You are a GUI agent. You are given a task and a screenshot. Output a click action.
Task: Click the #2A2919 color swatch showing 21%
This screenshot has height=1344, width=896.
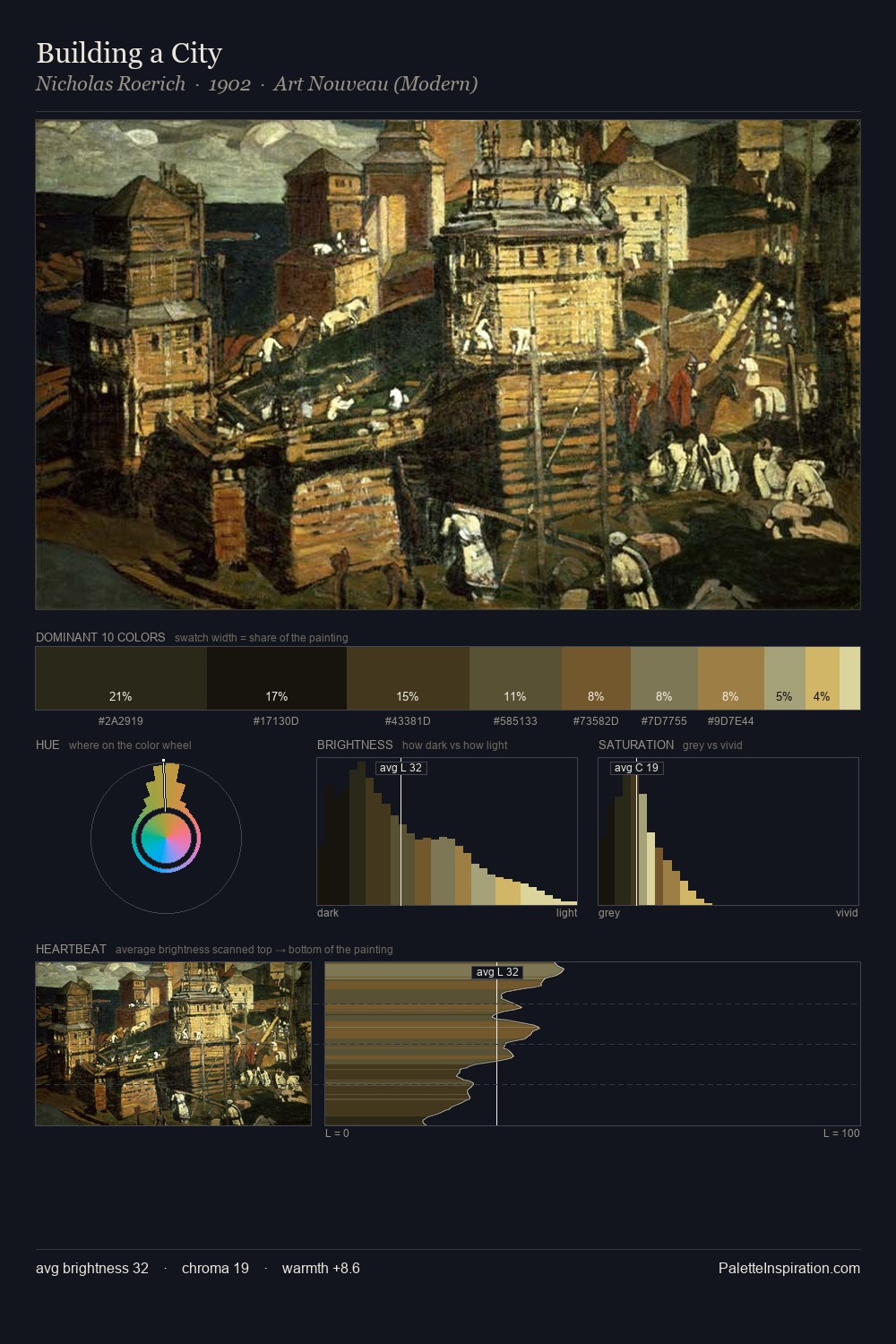point(121,678)
